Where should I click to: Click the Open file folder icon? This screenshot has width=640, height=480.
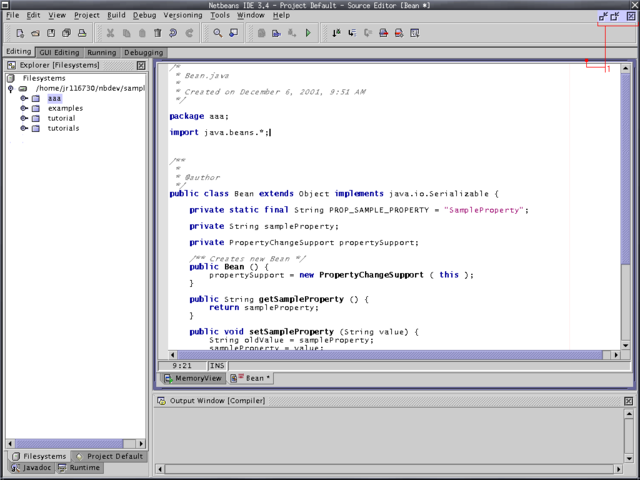pyautogui.click(x=36, y=33)
